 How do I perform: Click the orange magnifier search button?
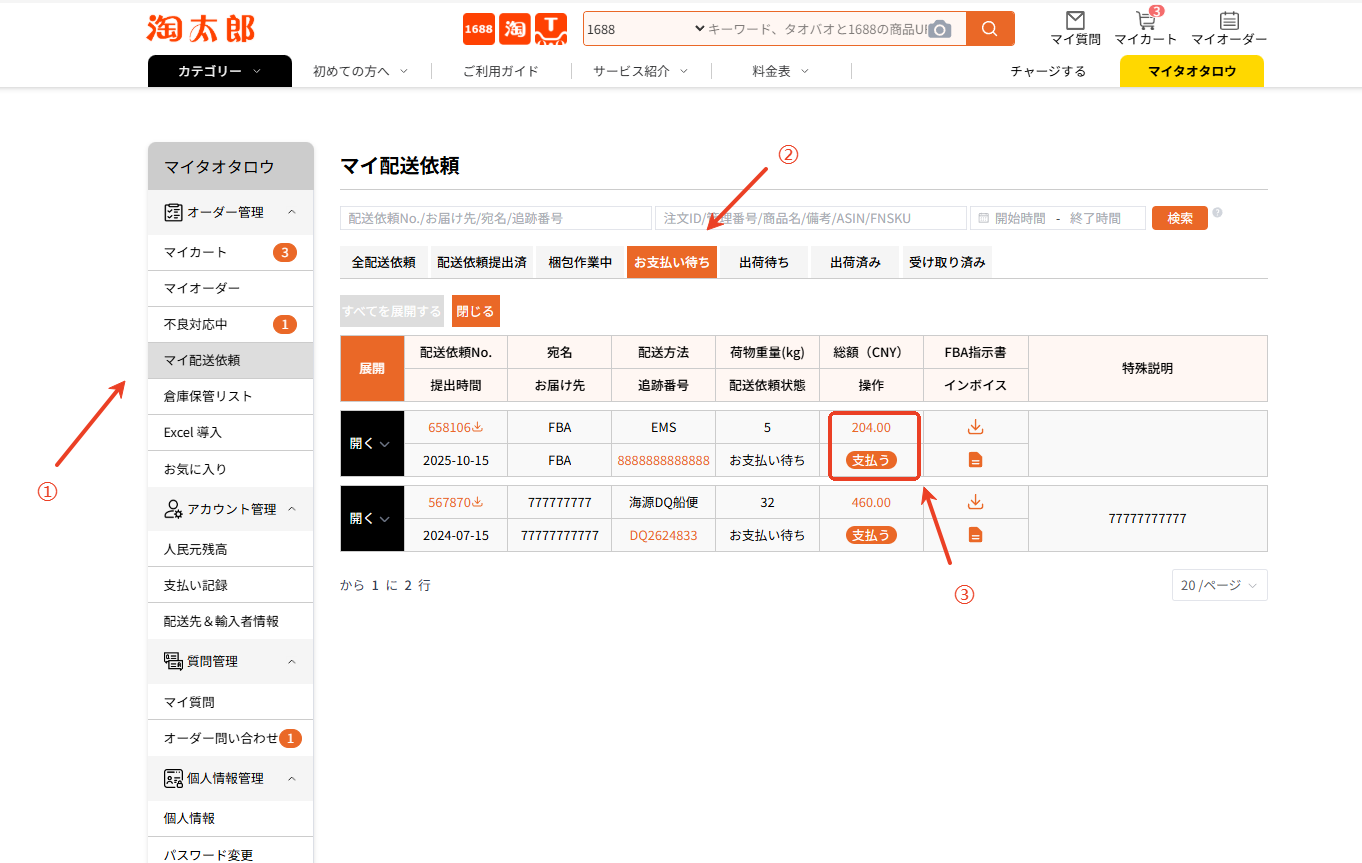[990, 29]
